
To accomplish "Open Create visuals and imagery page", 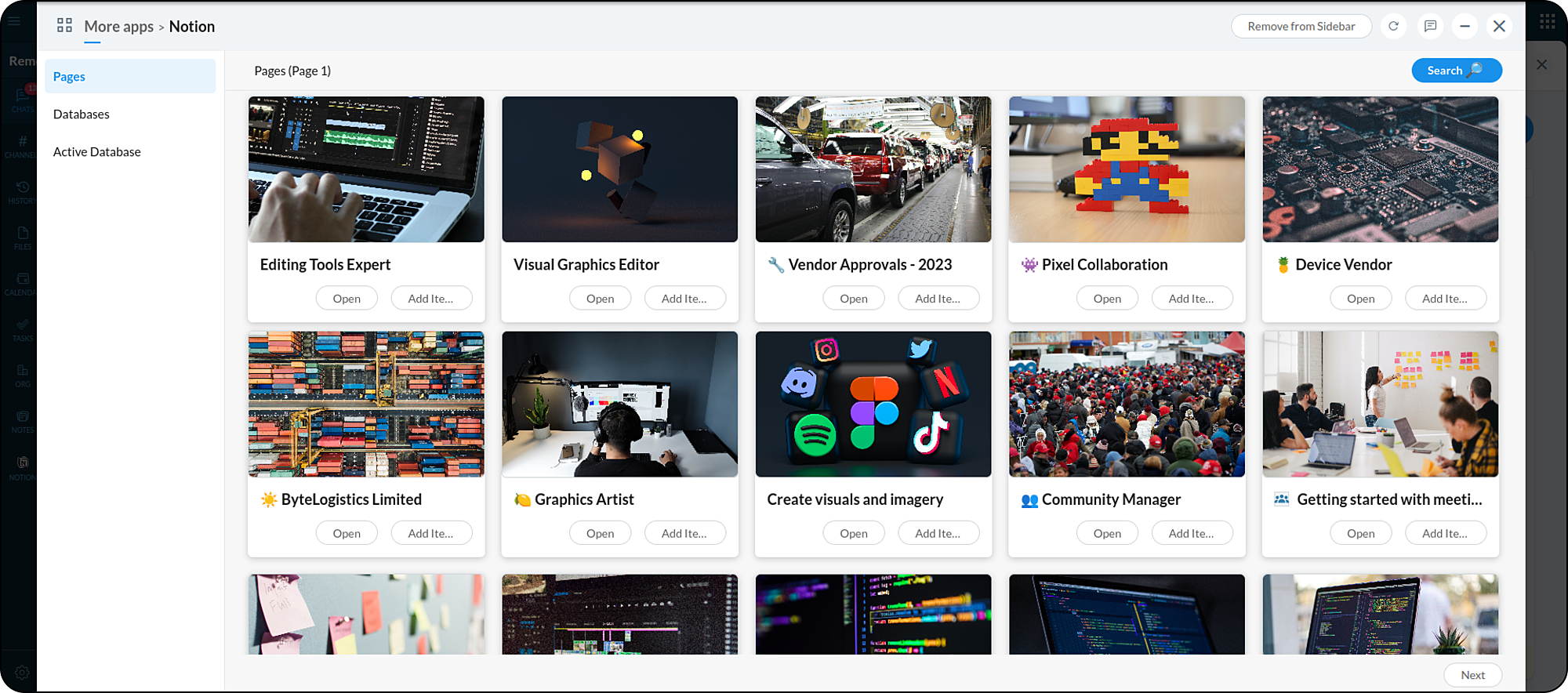I will click(854, 533).
